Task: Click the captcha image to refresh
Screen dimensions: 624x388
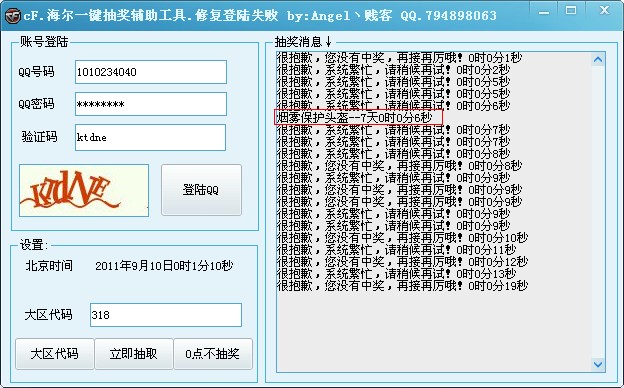Action: (x=84, y=190)
